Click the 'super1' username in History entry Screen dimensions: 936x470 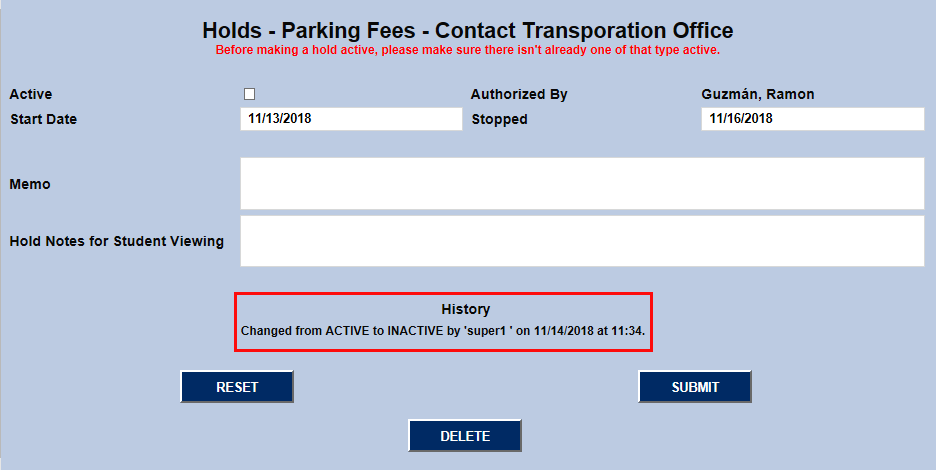(490, 330)
